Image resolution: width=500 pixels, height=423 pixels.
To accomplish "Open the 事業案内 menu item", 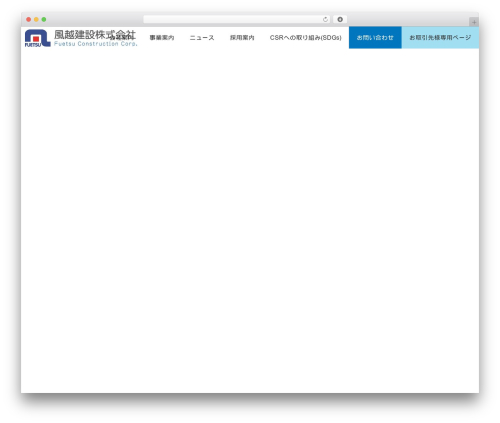I will pyautogui.click(x=162, y=38).
